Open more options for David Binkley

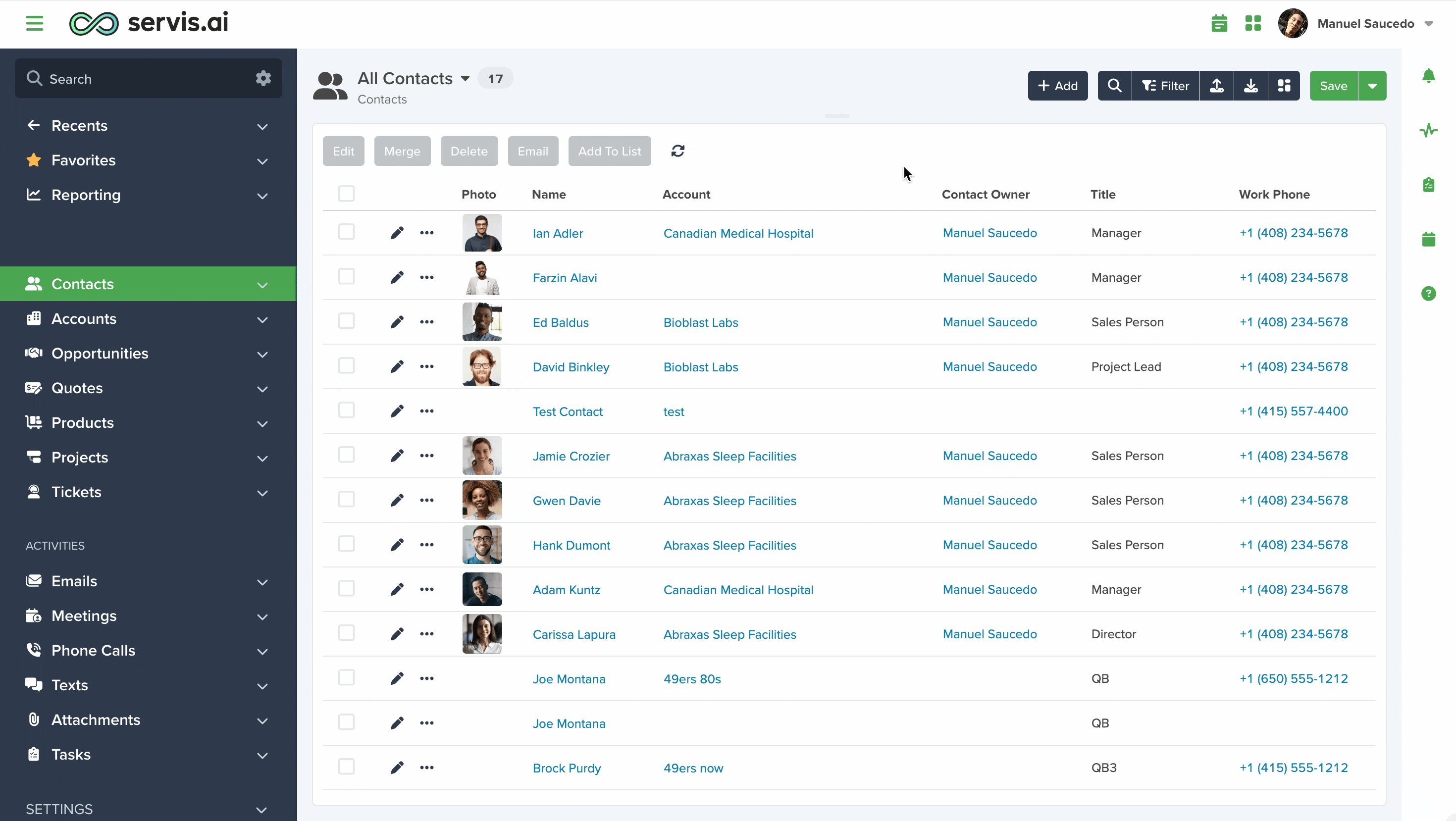pyautogui.click(x=427, y=367)
